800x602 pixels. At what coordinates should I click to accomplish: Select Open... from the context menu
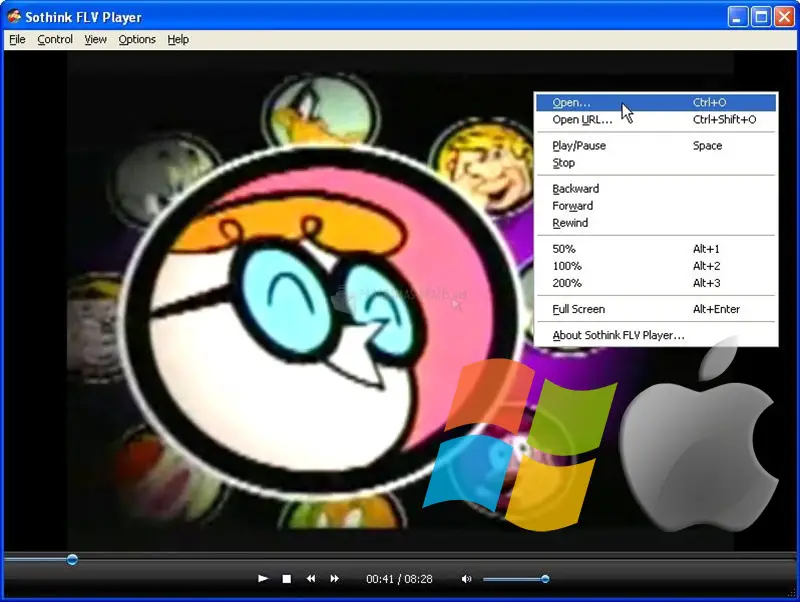[572, 103]
